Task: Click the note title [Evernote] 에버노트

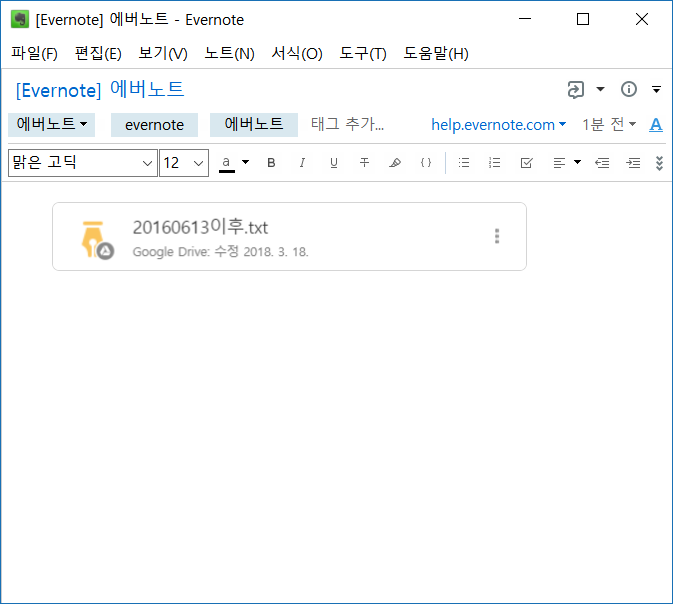Action: 100,90
